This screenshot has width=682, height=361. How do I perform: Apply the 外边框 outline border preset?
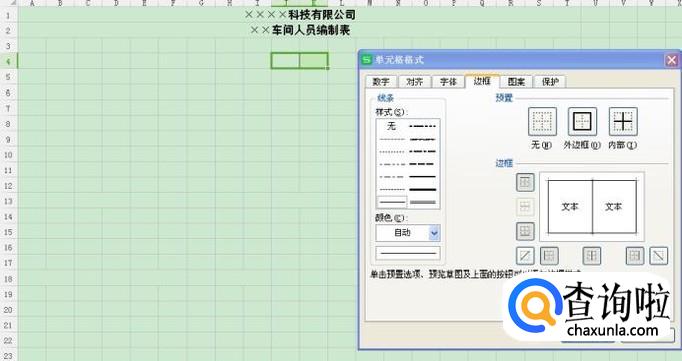click(x=582, y=121)
